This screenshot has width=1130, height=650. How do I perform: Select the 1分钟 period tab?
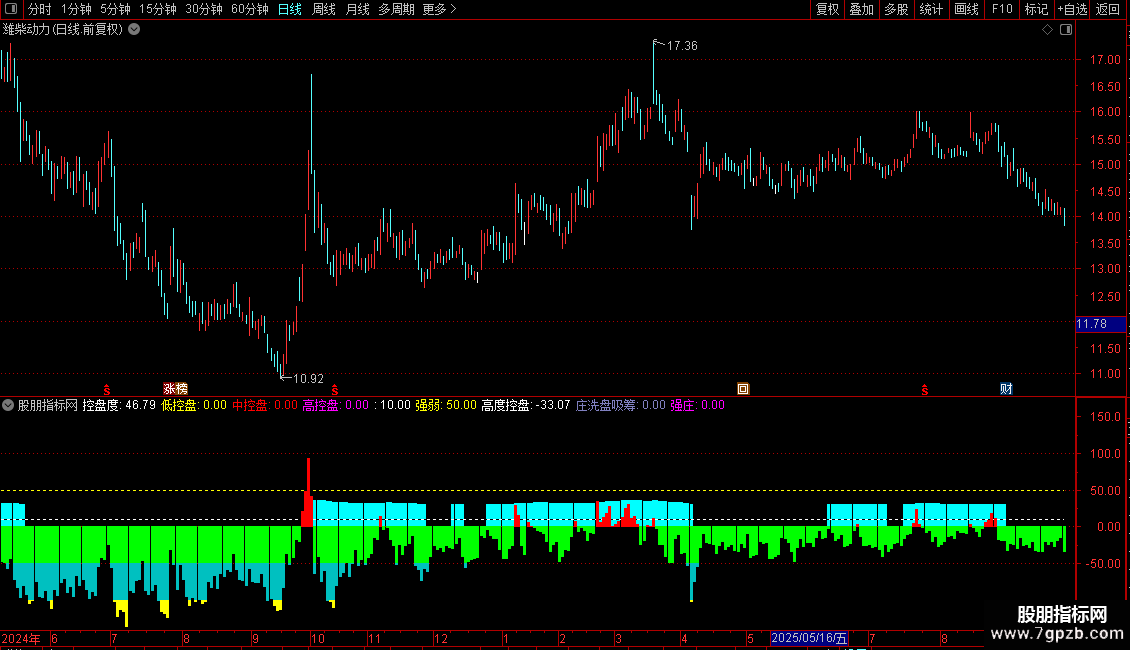coord(76,9)
